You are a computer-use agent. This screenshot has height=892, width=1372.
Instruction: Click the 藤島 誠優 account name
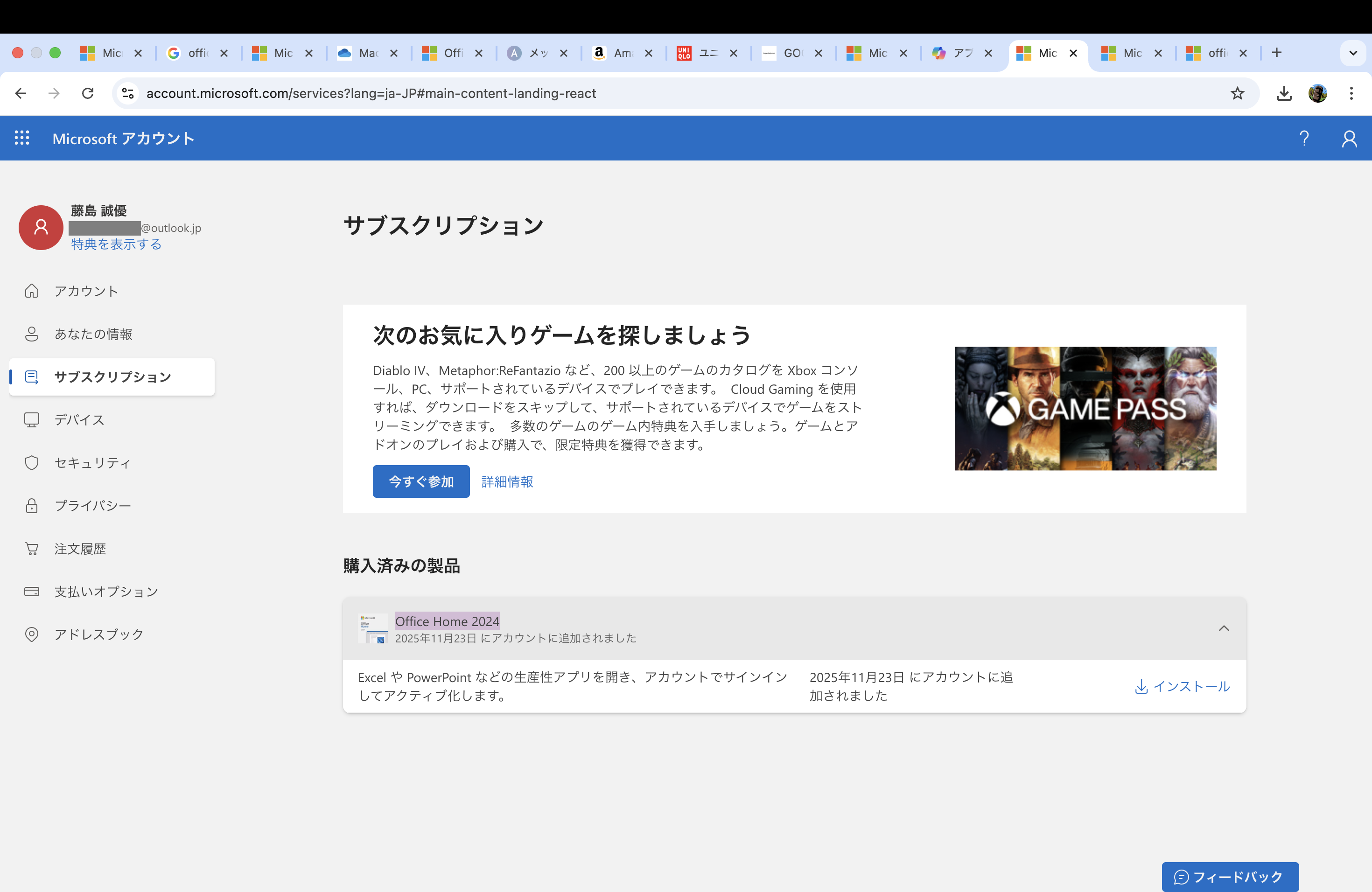(98, 211)
